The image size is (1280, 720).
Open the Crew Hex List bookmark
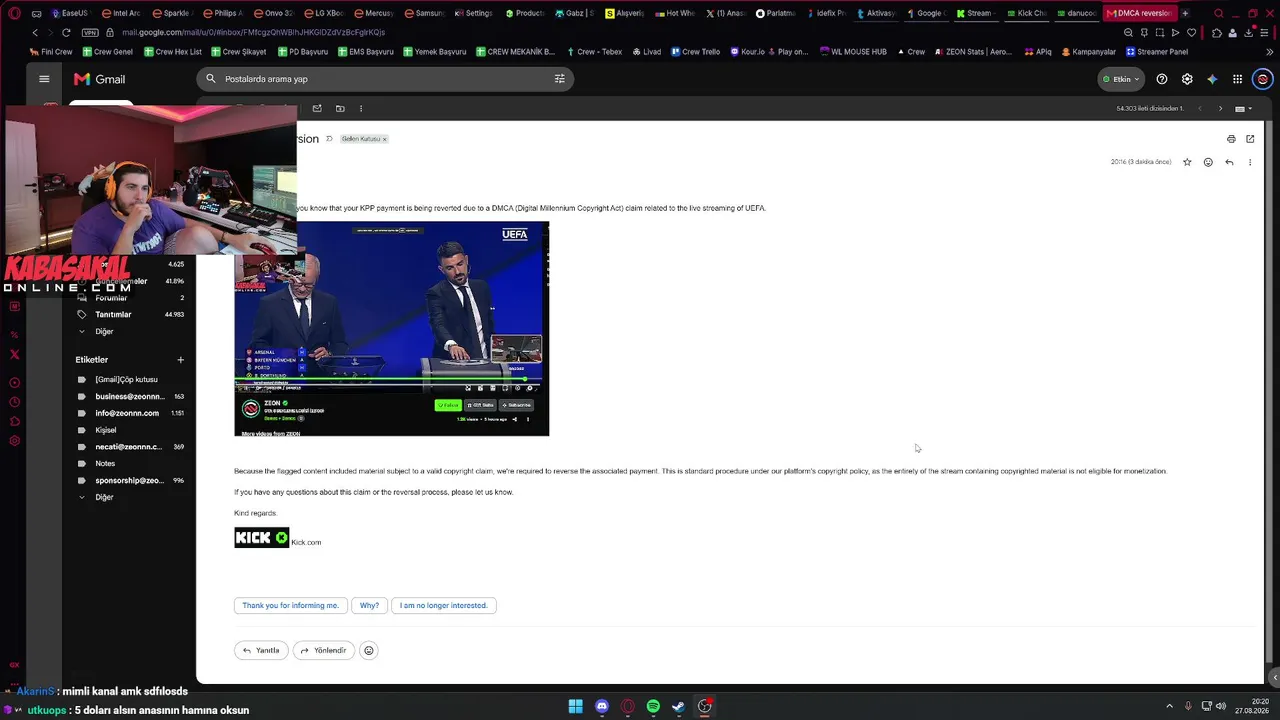(172, 51)
